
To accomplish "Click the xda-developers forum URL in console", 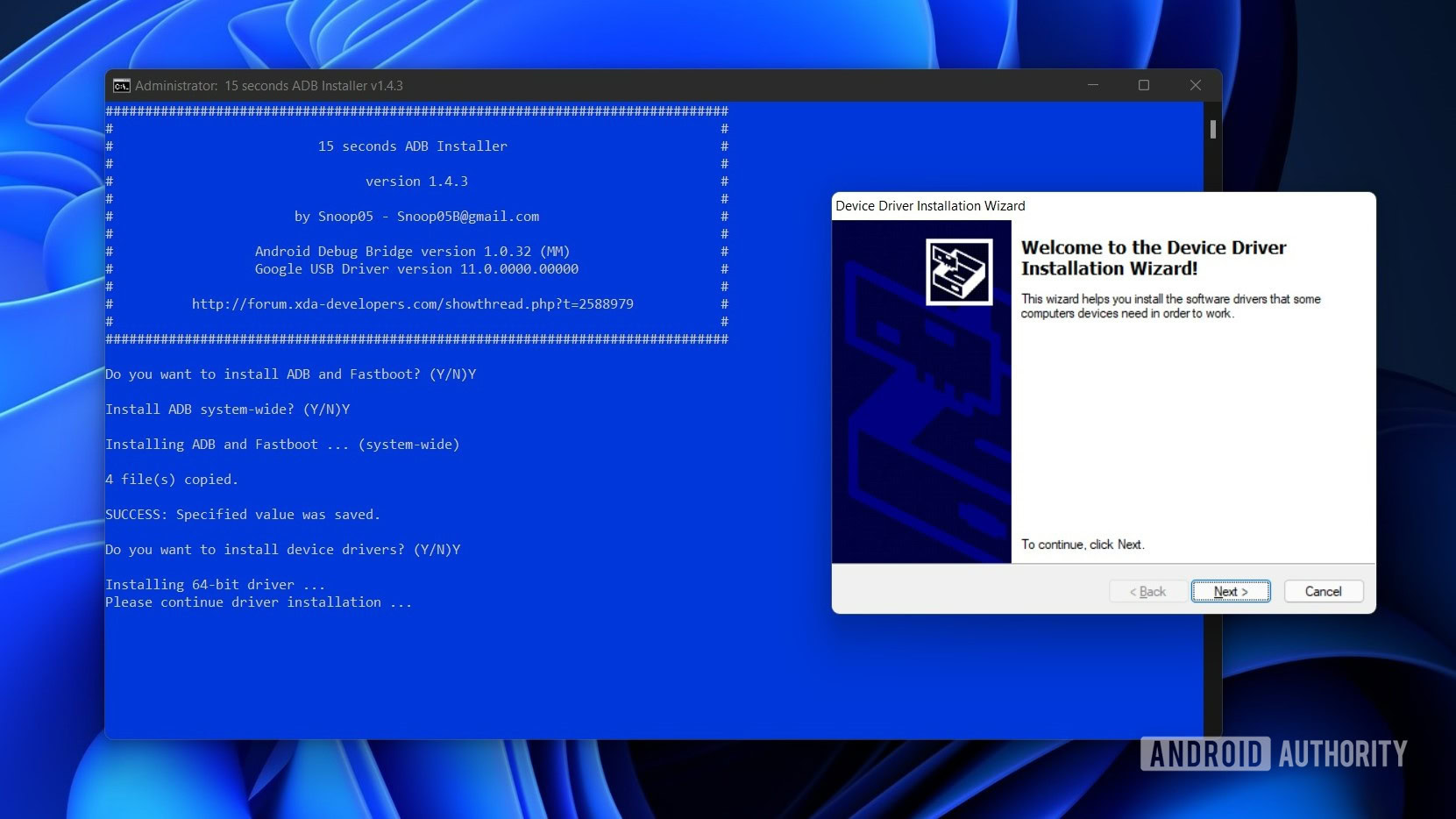I will [412, 304].
